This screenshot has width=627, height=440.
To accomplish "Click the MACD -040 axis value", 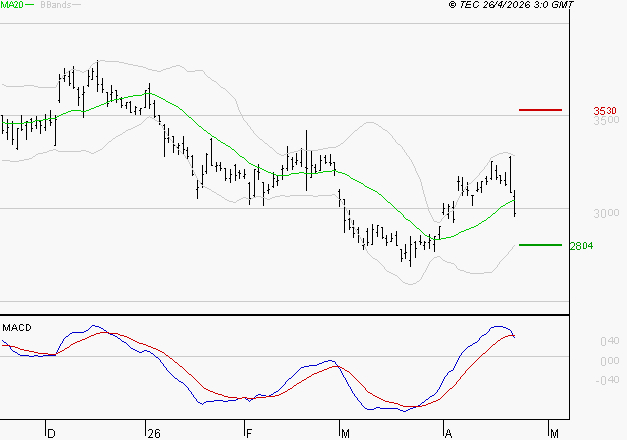I will [x=607, y=380].
